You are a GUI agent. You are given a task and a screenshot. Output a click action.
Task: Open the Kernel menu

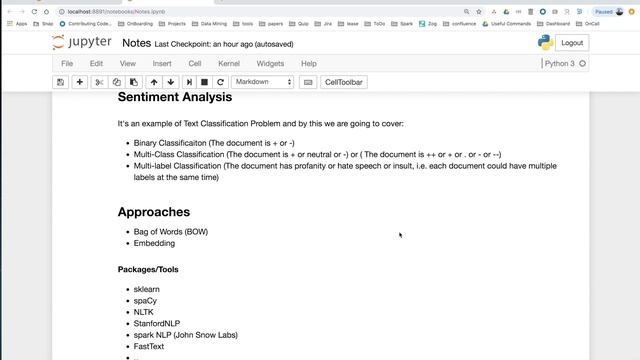point(229,64)
